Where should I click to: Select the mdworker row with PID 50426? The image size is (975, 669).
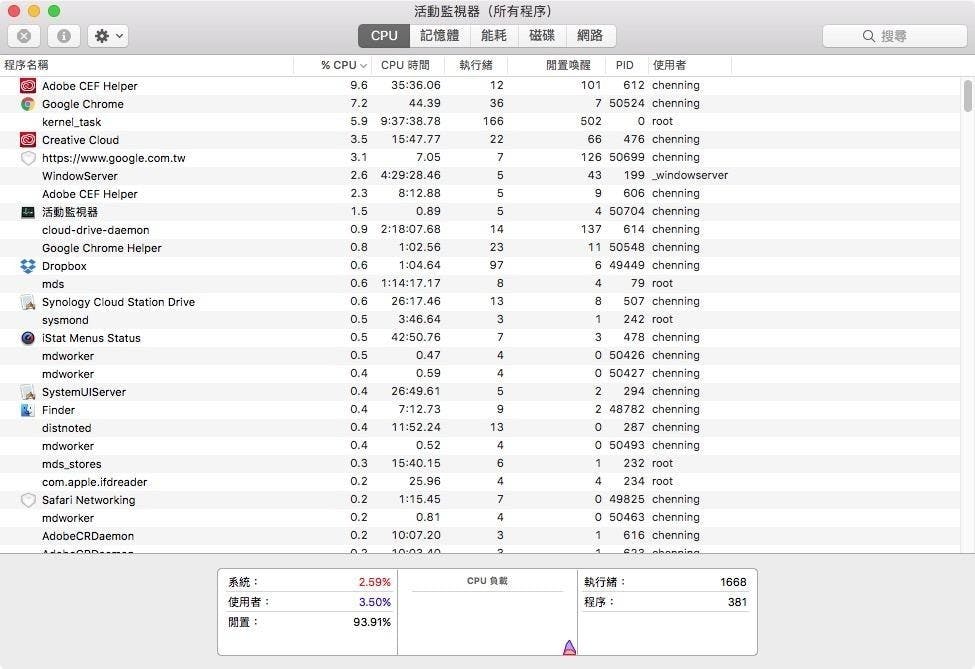(480, 356)
